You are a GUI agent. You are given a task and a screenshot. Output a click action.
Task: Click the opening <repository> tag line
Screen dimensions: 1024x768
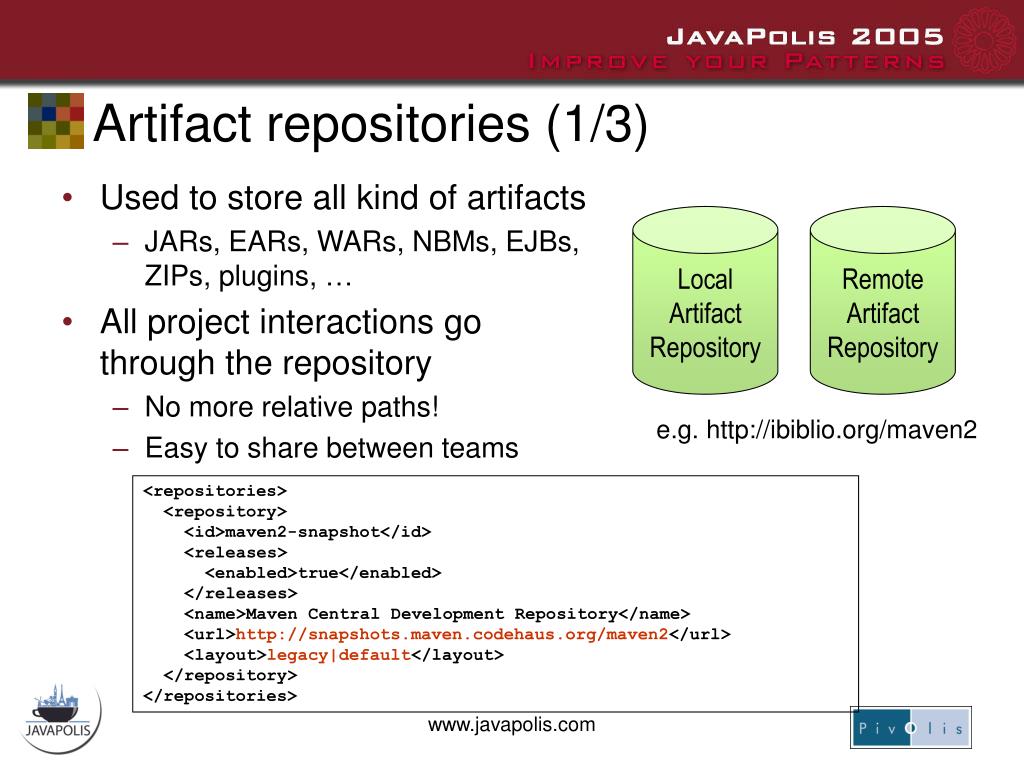point(225,511)
